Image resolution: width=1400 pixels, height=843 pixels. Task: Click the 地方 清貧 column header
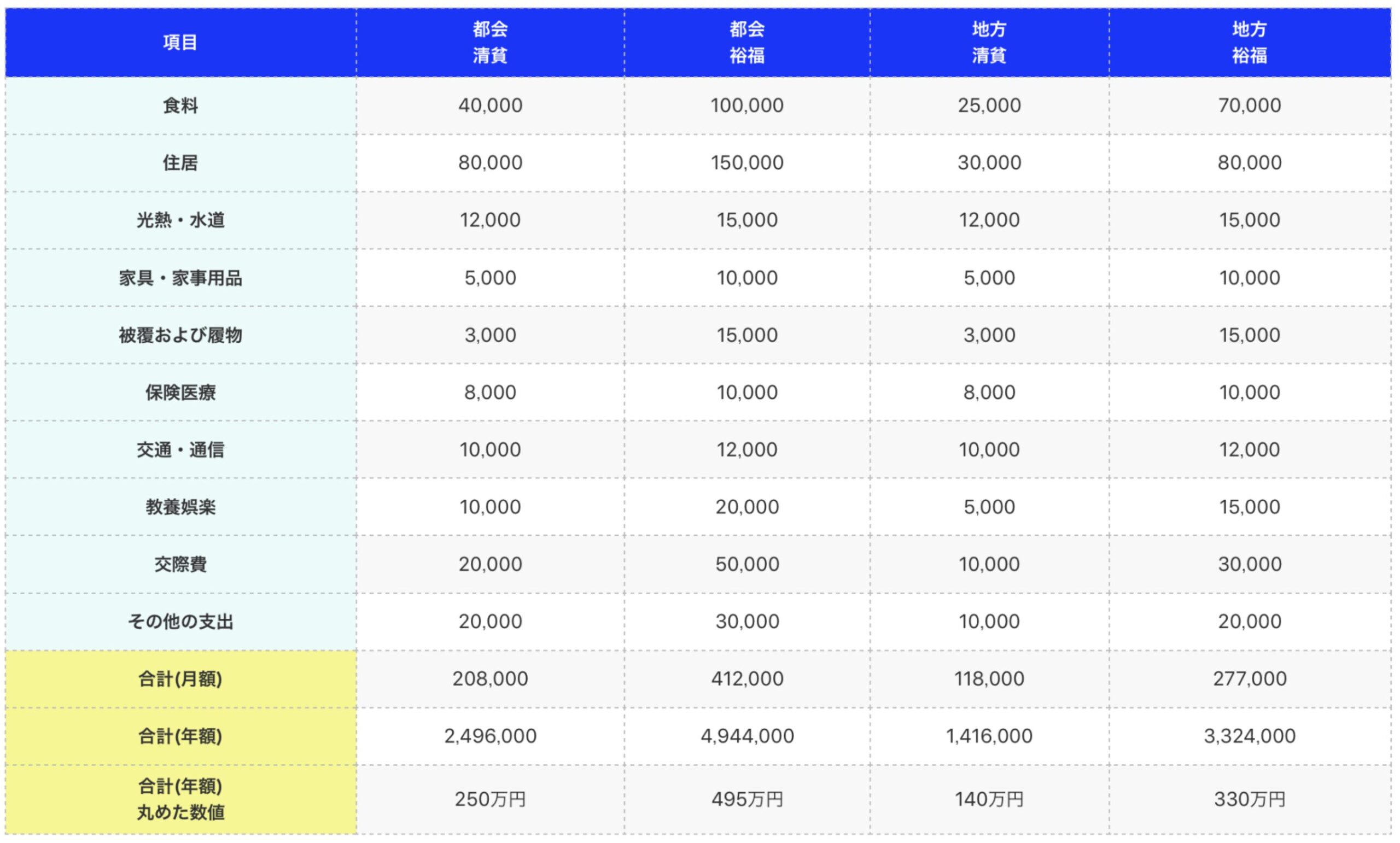pyautogui.click(x=989, y=42)
